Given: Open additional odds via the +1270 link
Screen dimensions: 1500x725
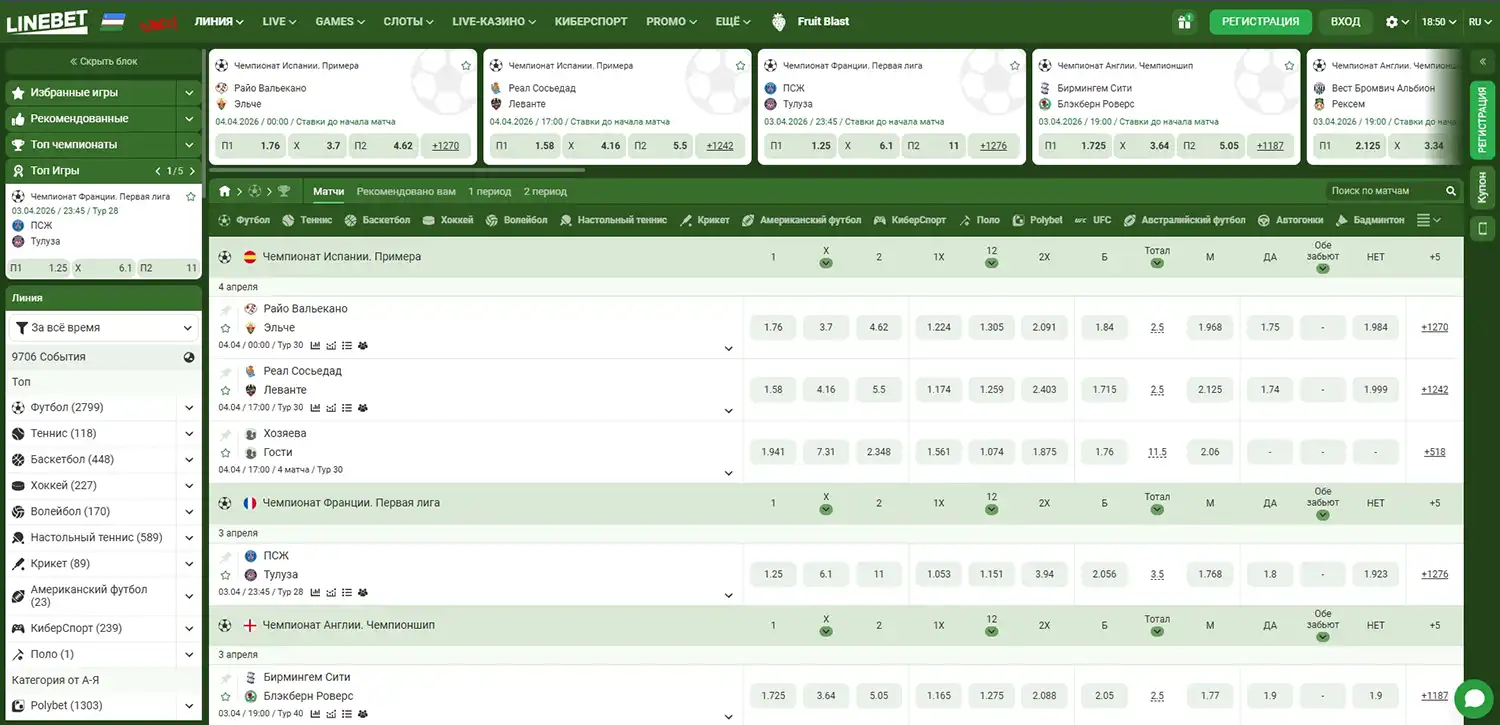Looking at the screenshot, I should coord(1434,327).
